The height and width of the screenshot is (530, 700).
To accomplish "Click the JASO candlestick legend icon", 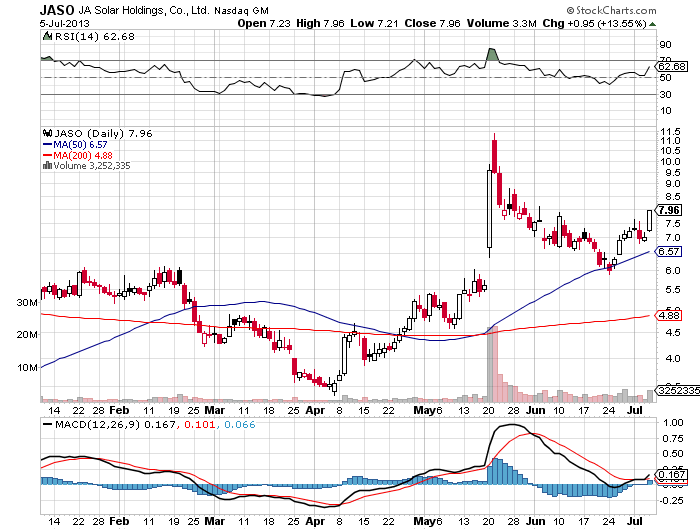I will [x=47, y=133].
